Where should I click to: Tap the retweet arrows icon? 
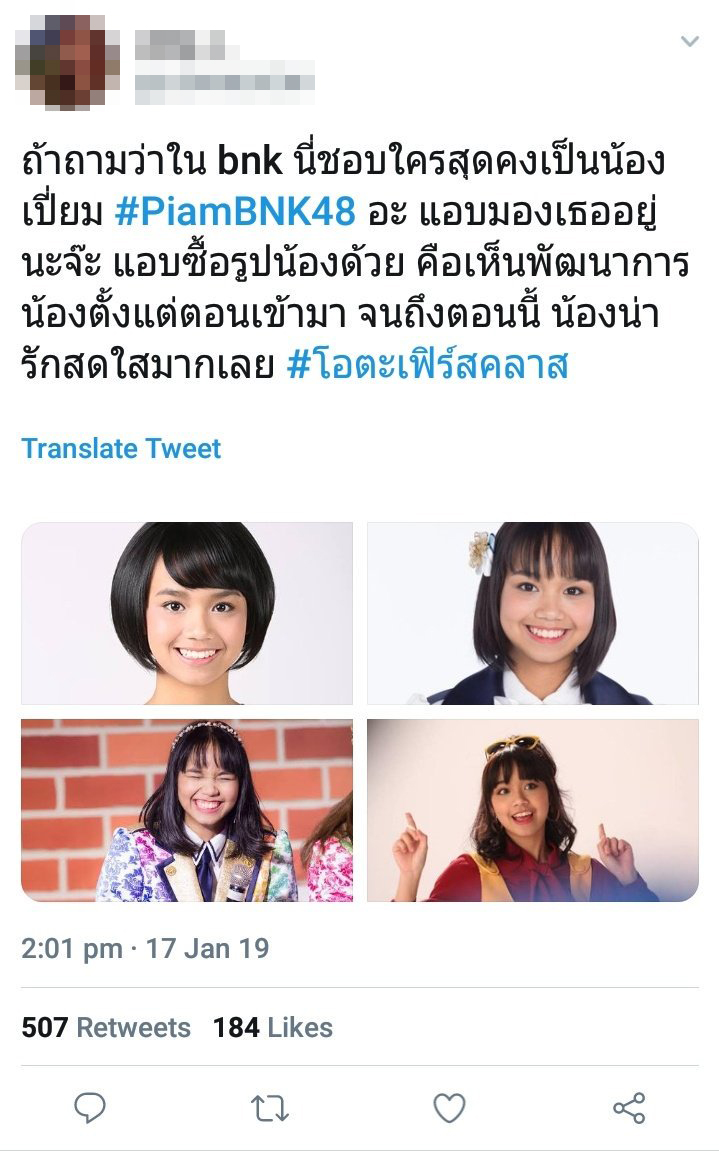[x=270, y=1108]
